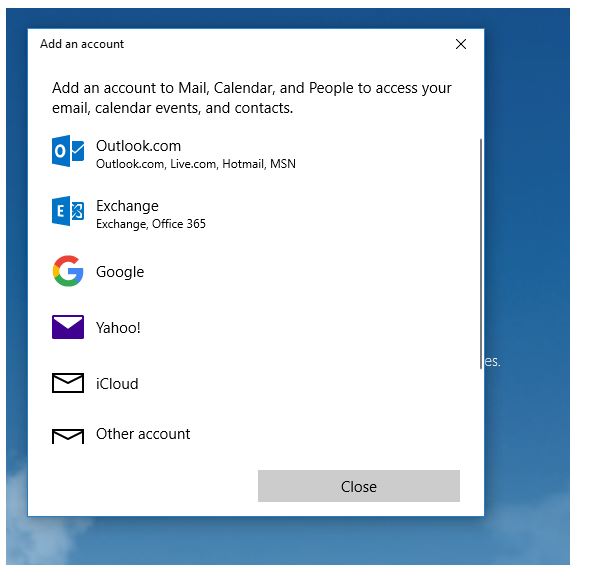Click the Other account envelope icon

pyautogui.click(x=68, y=436)
